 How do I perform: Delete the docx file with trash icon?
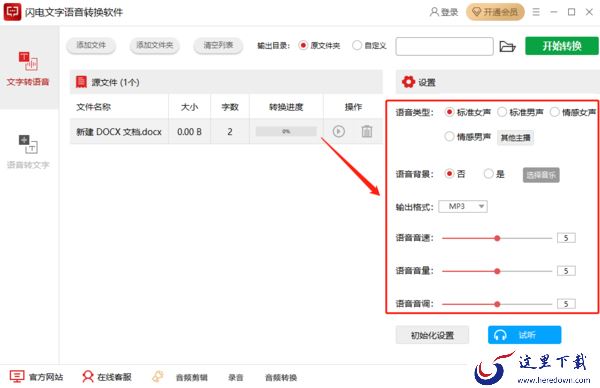click(x=367, y=131)
